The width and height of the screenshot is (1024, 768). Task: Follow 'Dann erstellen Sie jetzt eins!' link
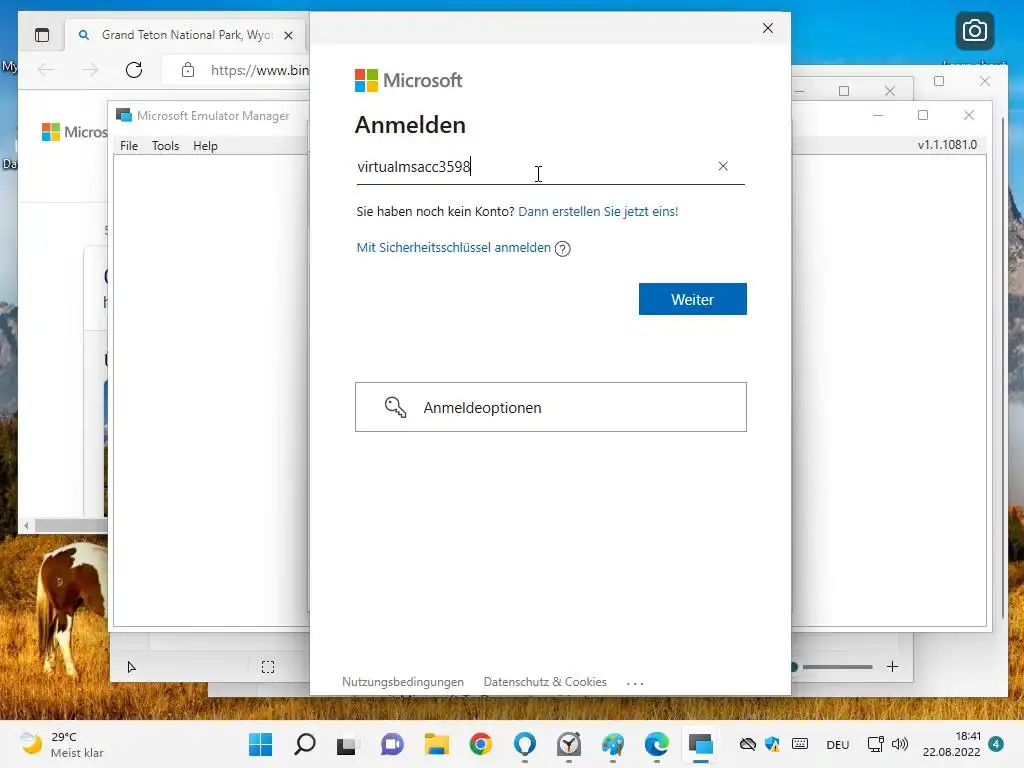pyautogui.click(x=598, y=212)
